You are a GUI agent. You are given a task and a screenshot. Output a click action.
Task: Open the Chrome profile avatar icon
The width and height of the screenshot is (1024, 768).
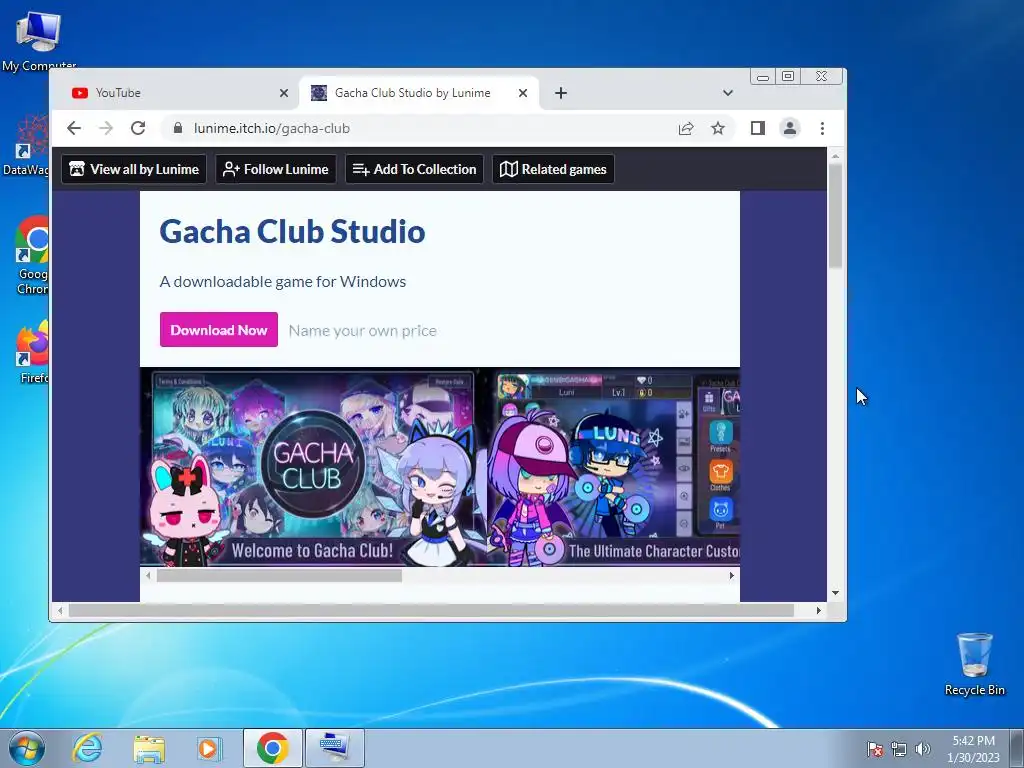[790, 128]
